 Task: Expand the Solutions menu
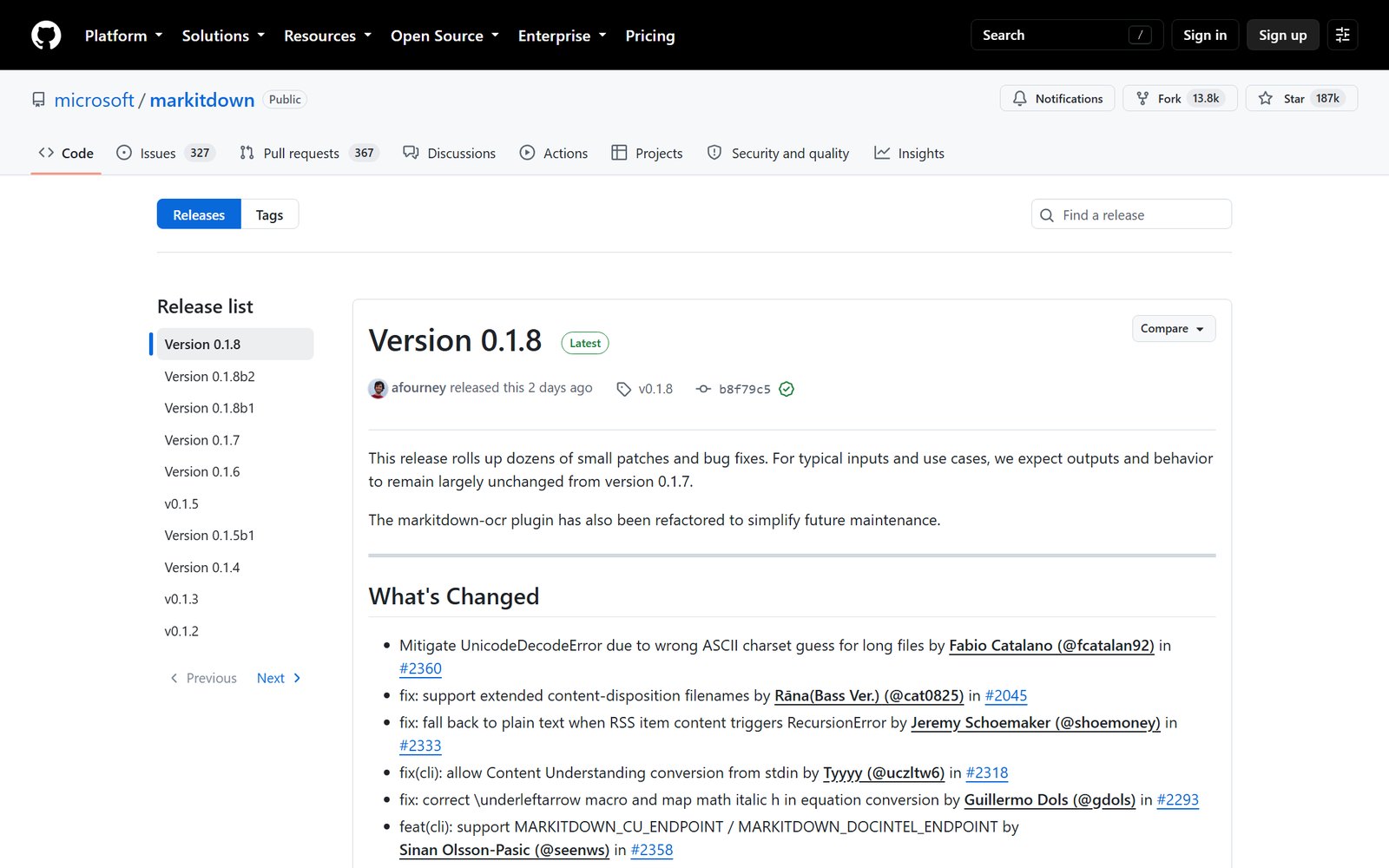click(x=223, y=36)
